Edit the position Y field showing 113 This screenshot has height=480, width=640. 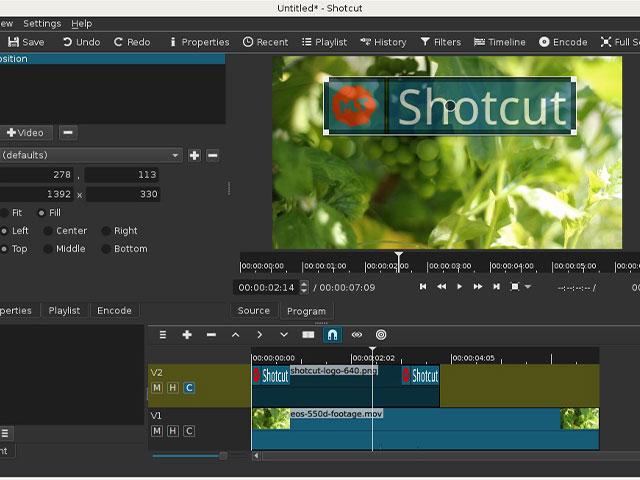(122, 175)
